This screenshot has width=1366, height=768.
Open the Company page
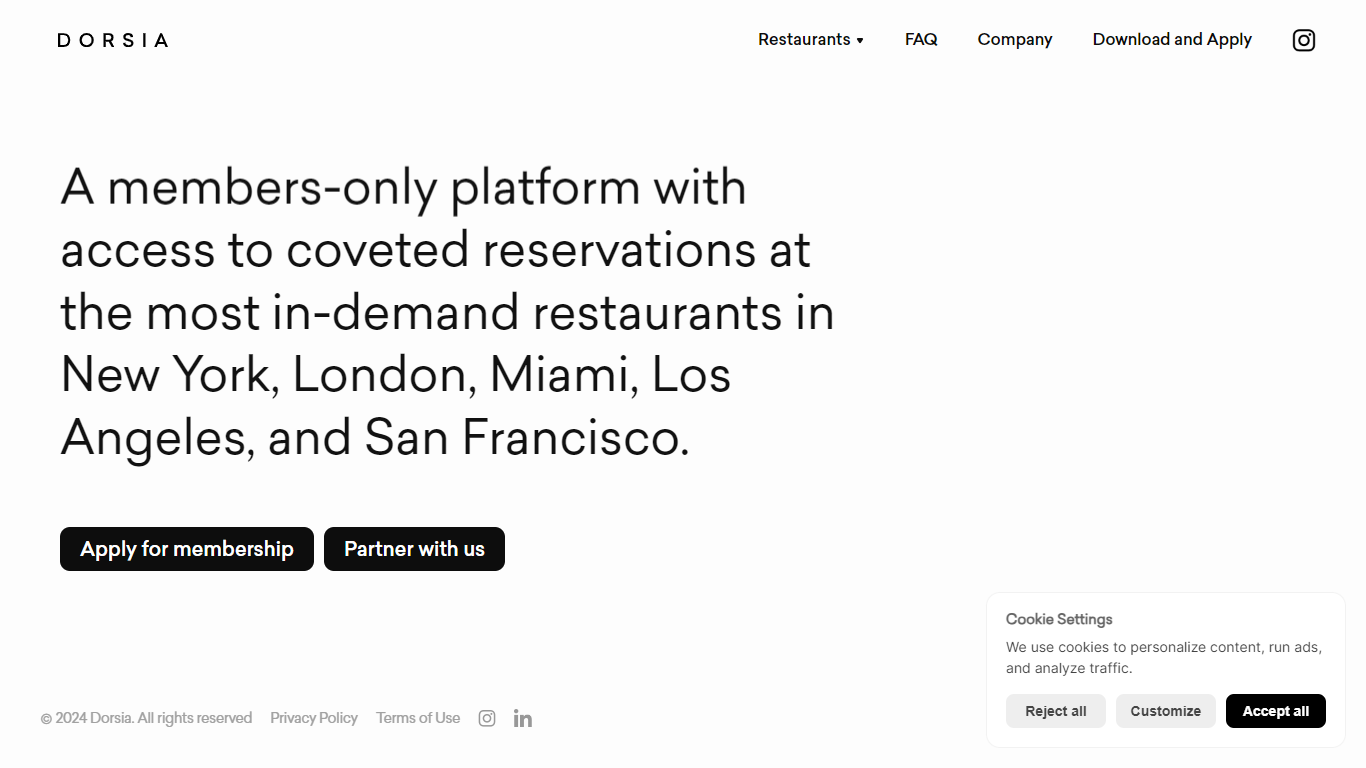coord(1015,39)
